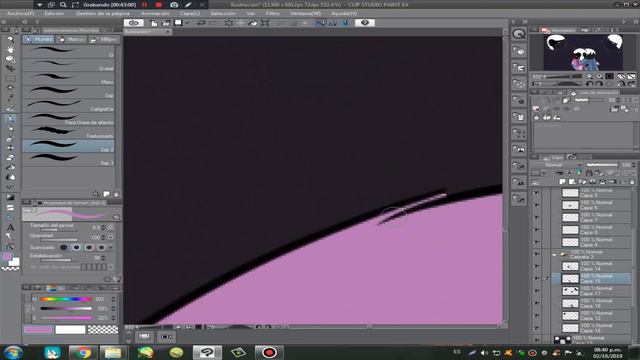This screenshot has width=640, height=360.
Task: Open the Archivo(F) menu
Action: point(21,13)
